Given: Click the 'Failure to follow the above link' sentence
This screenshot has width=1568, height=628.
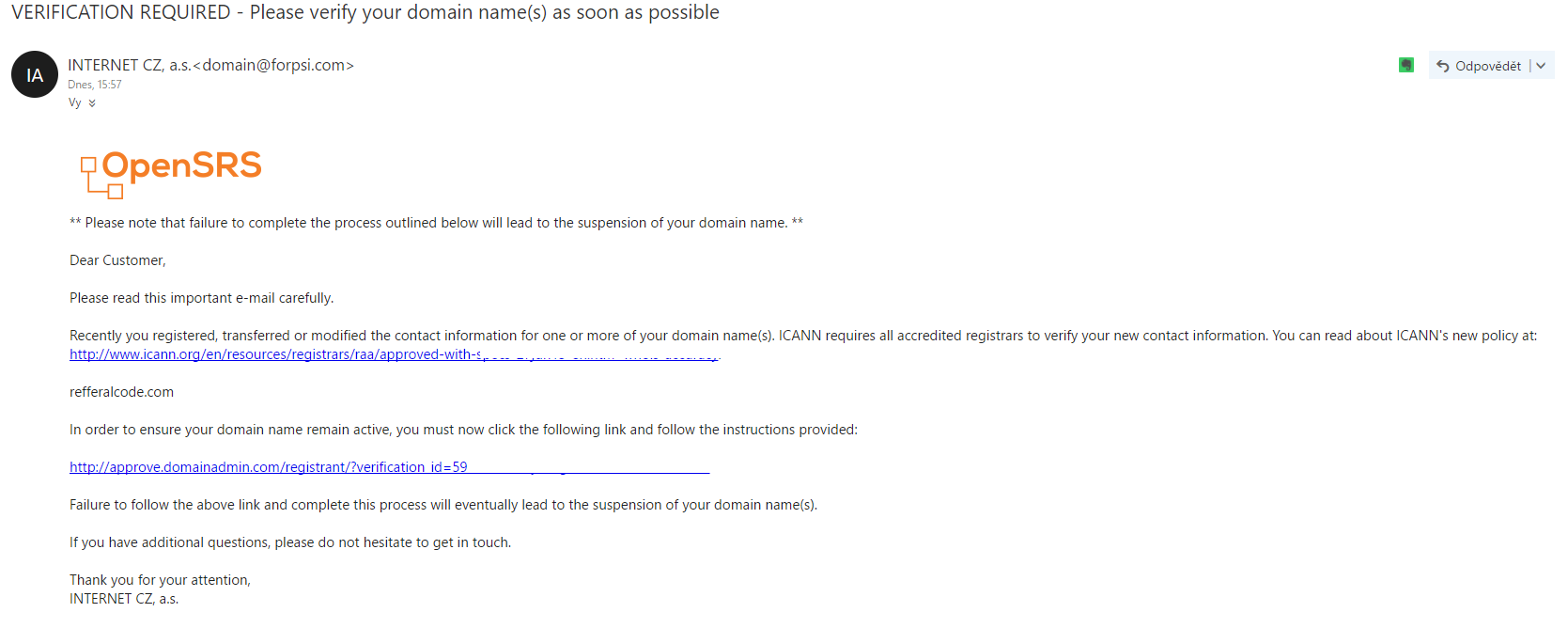Looking at the screenshot, I should (442, 505).
